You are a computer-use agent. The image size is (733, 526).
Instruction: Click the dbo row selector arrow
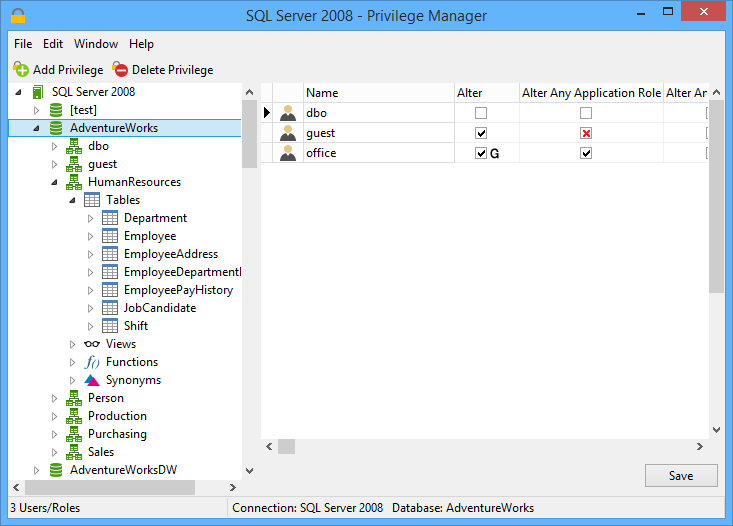point(267,113)
